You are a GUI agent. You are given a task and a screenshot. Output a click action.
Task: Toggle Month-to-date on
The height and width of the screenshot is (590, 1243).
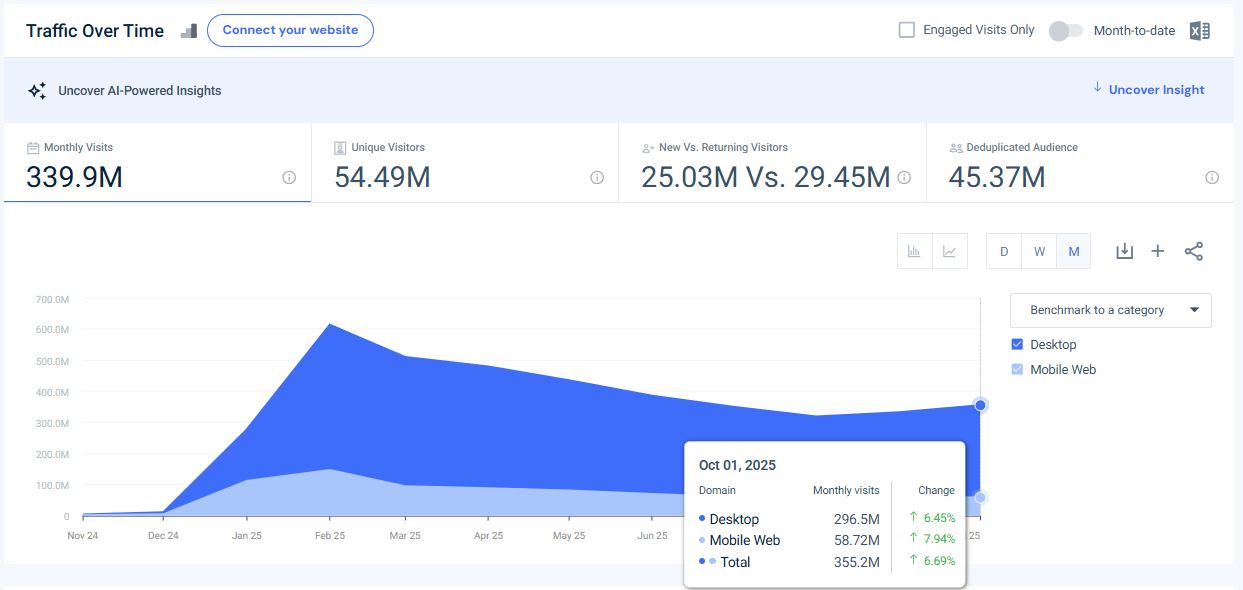pos(1065,31)
